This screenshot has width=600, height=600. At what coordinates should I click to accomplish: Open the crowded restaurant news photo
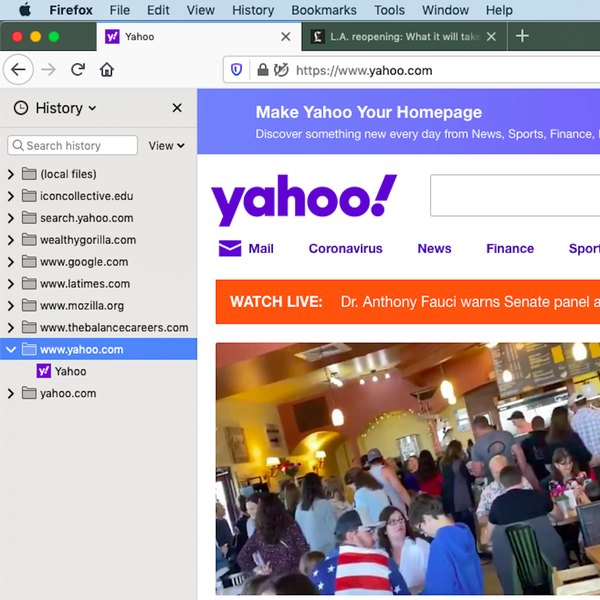(x=408, y=469)
